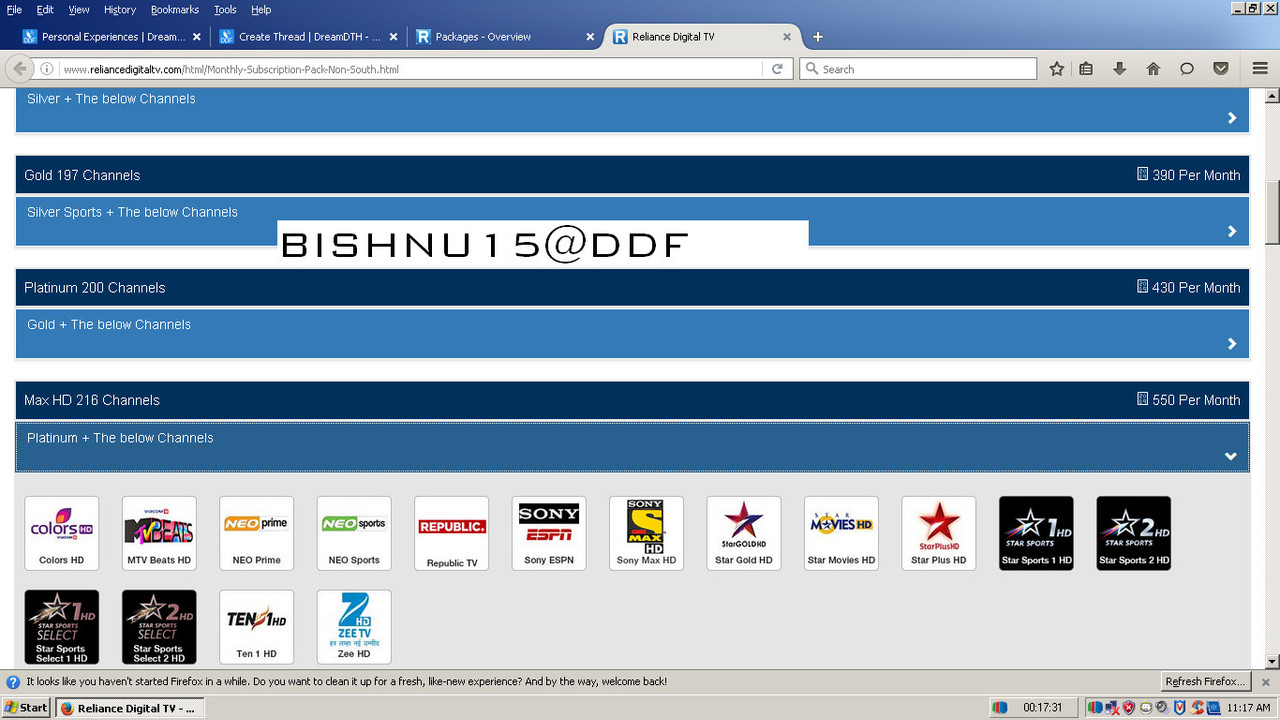
Task: Open the Tools menu
Action: (x=225, y=10)
